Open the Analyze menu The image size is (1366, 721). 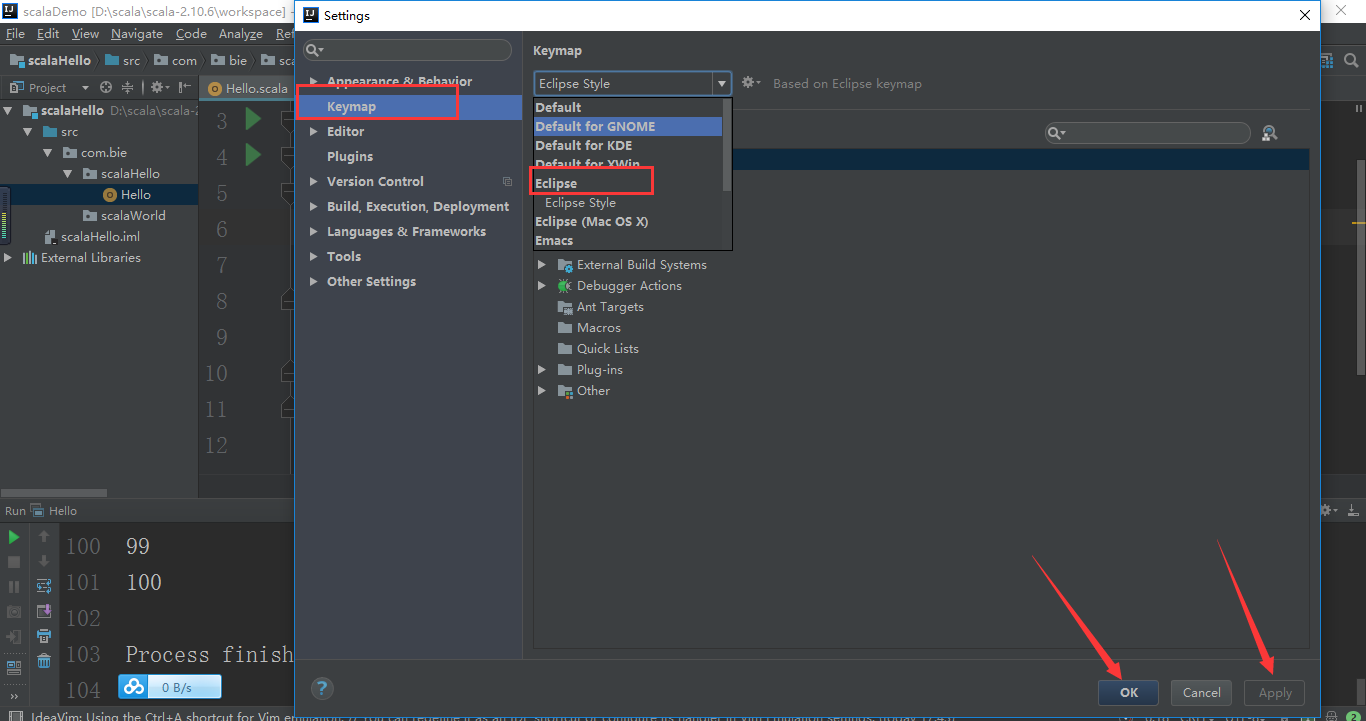(240, 33)
